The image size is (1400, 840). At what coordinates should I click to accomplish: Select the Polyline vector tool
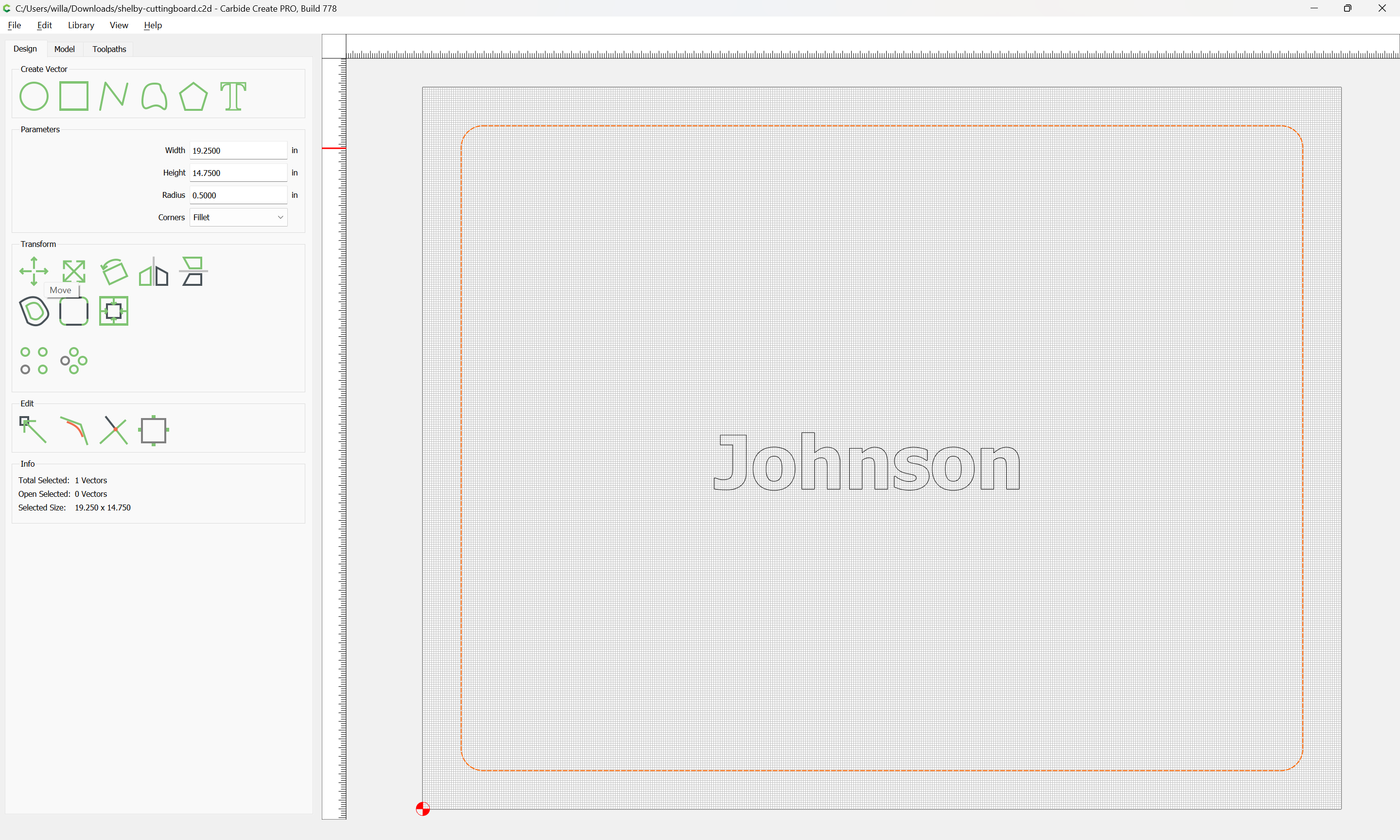[x=114, y=96]
